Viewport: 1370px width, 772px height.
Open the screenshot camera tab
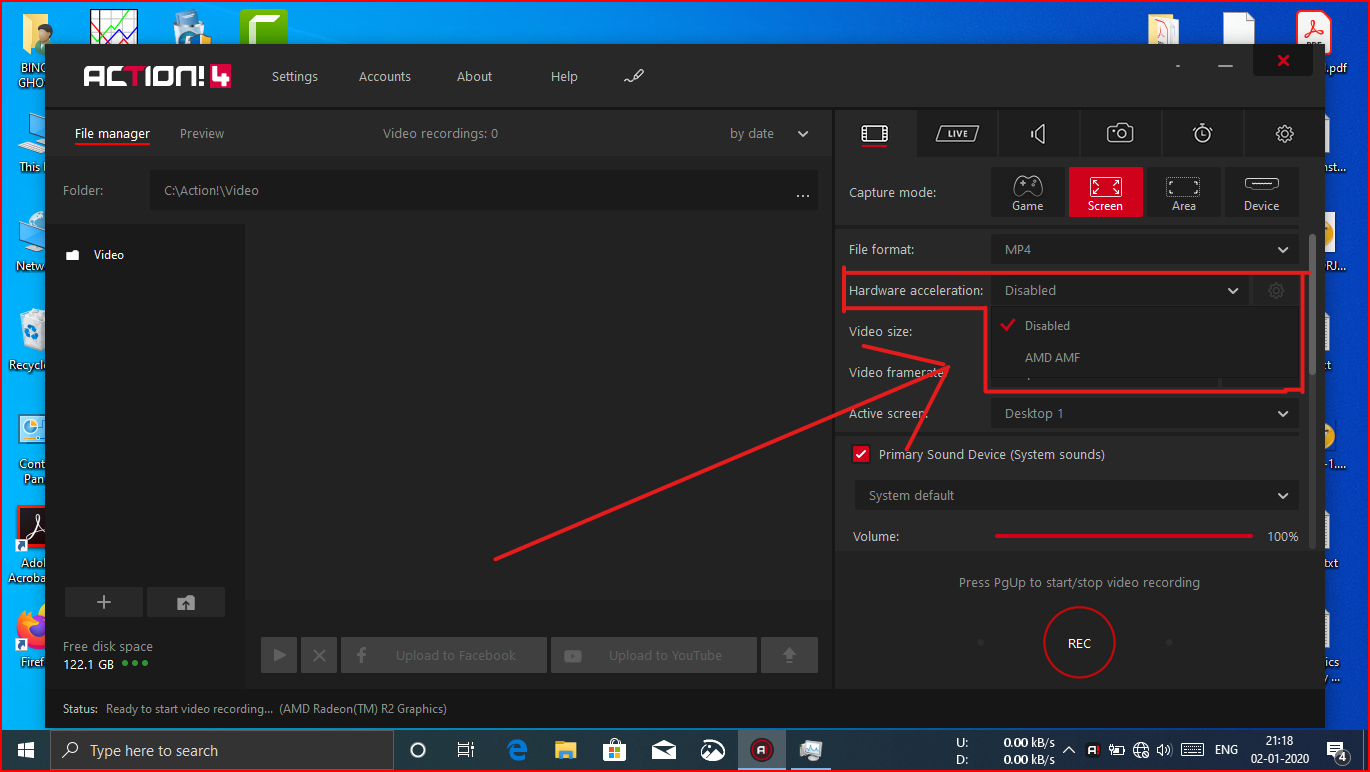[x=1120, y=133]
